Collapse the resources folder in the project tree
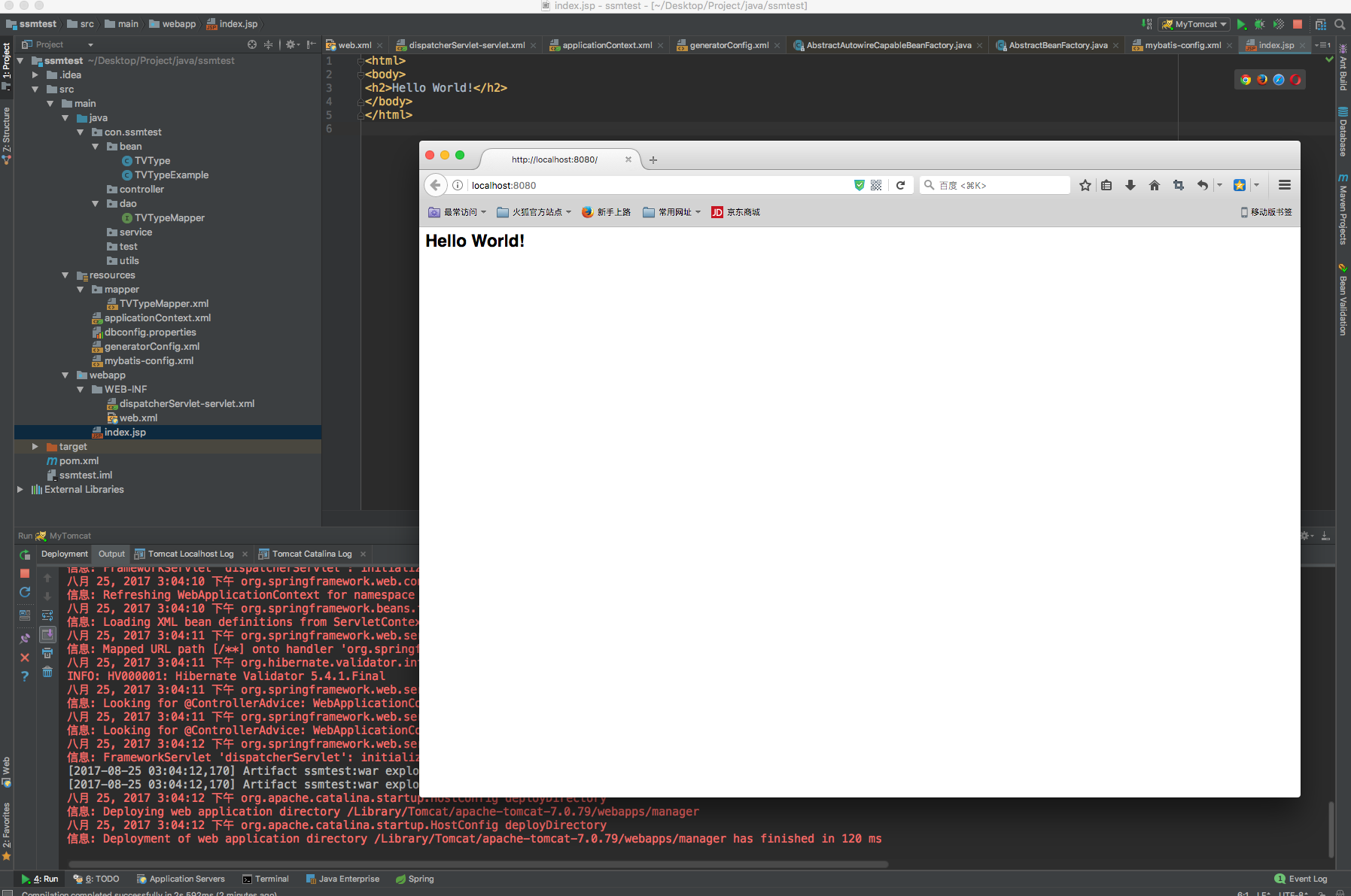1351x896 pixels. click(x=65, y=275)
